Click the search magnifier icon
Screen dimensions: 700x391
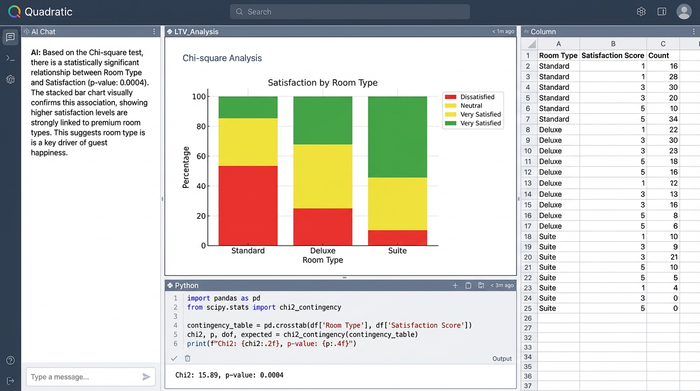(240, 12)
